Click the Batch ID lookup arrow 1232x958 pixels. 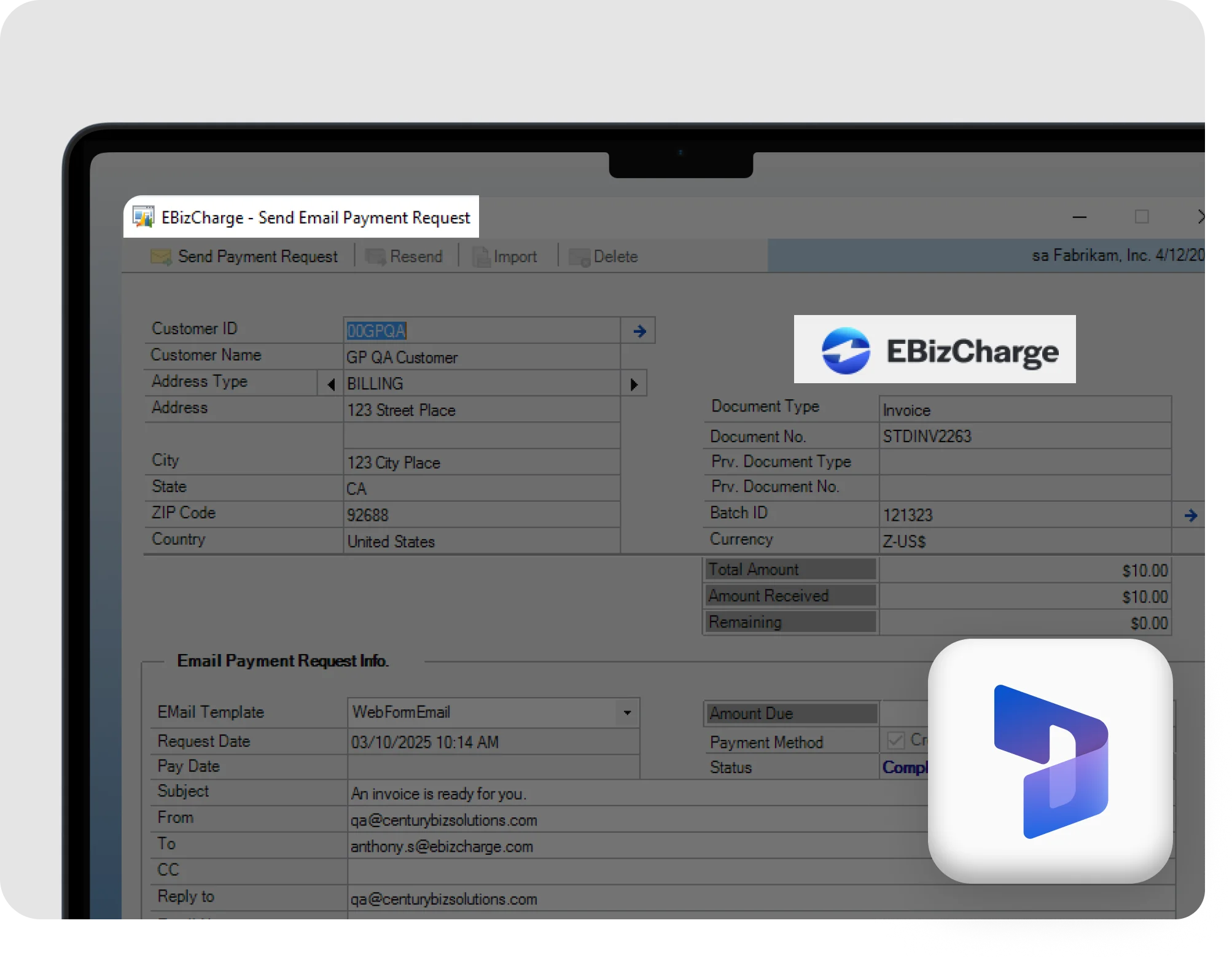[1190, 515]
